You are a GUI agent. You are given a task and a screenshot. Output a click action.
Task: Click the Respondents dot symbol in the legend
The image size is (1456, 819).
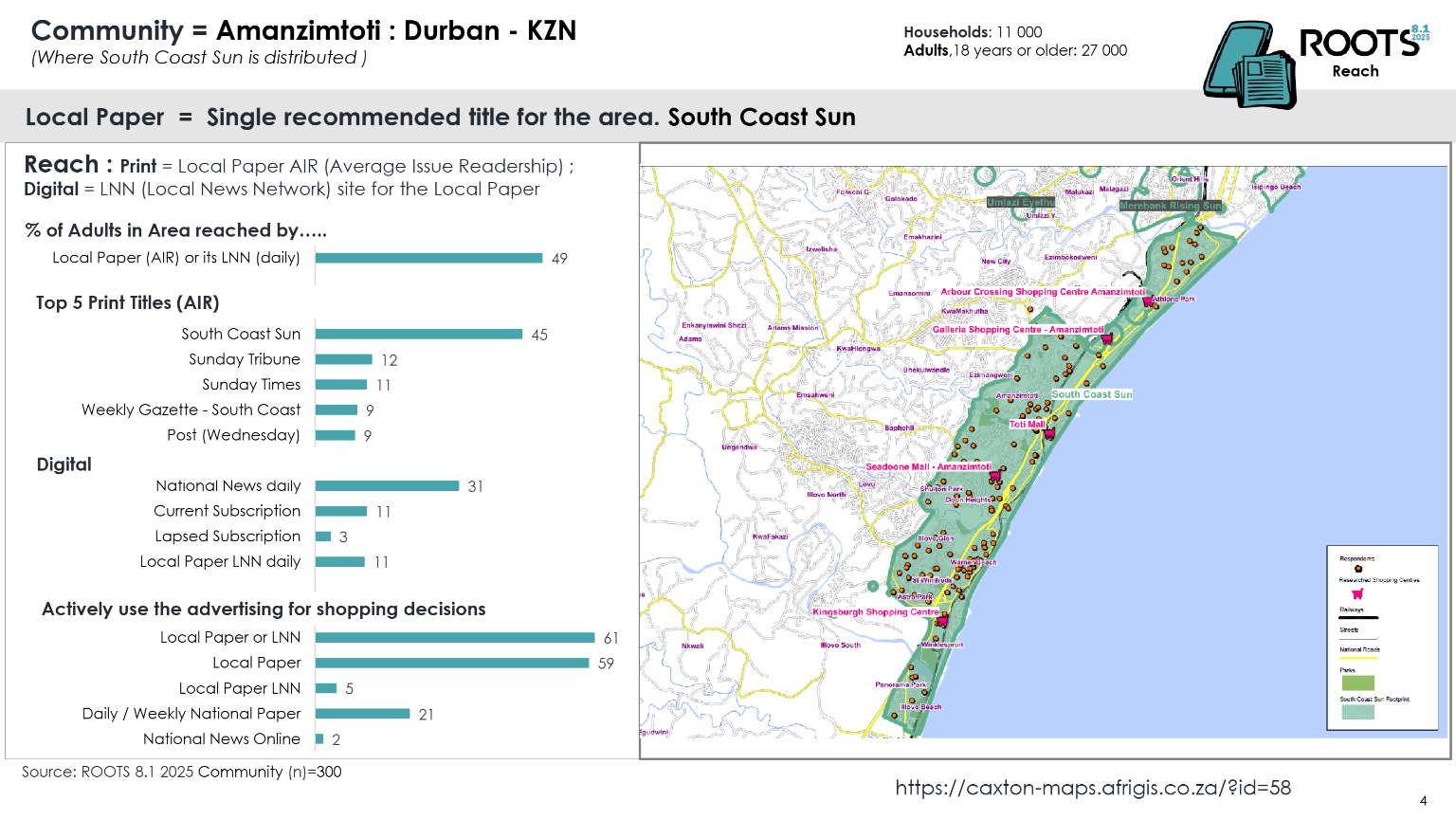[x=1357, y=568]
